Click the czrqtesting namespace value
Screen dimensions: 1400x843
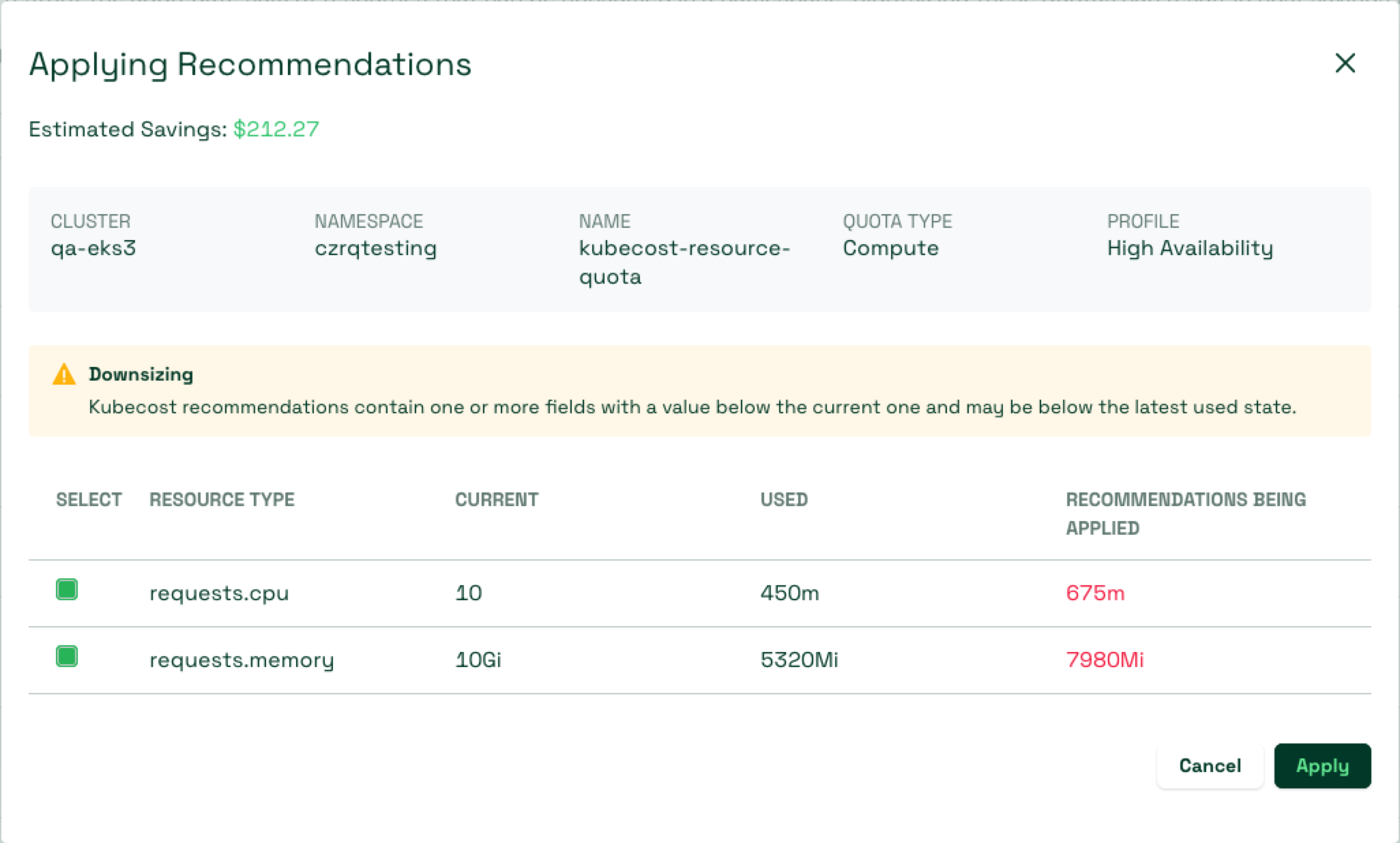375,248
